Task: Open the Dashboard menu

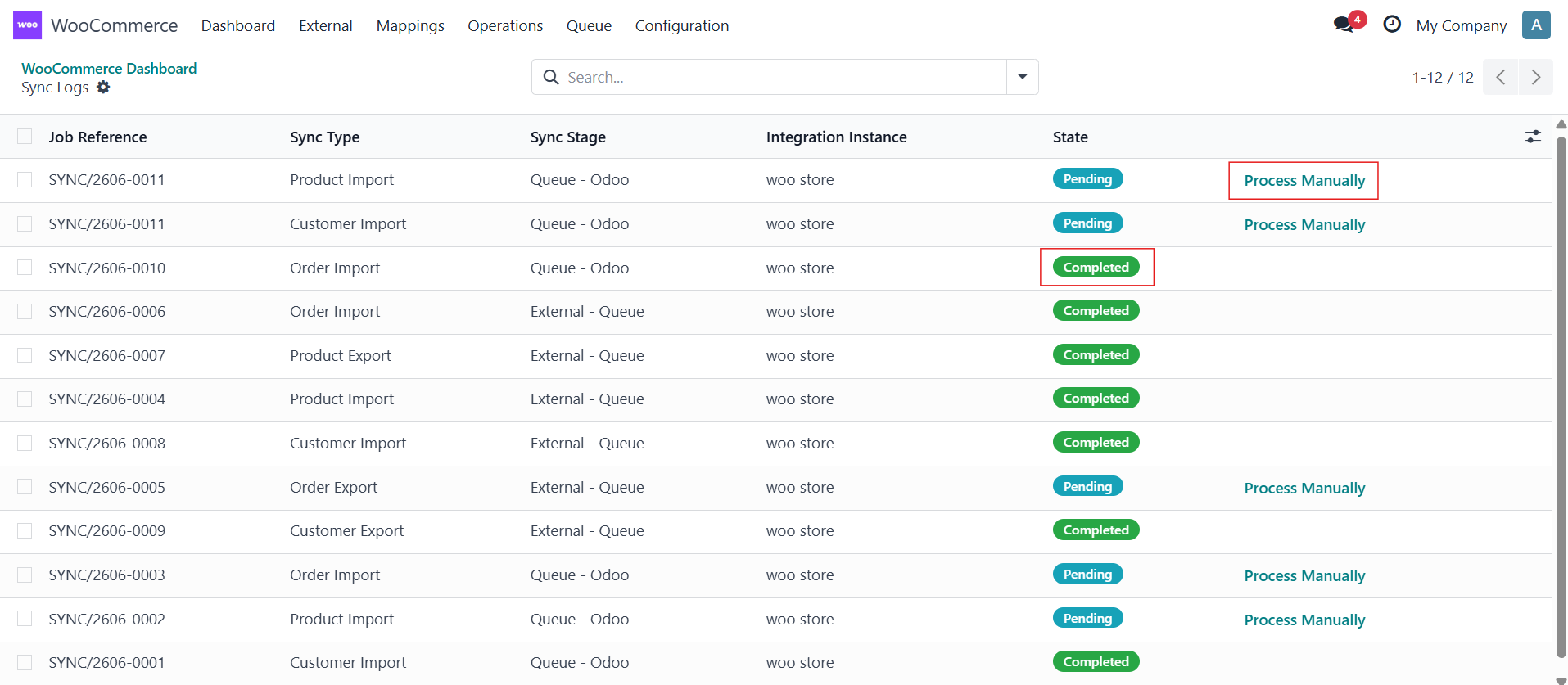Action: 238,25
